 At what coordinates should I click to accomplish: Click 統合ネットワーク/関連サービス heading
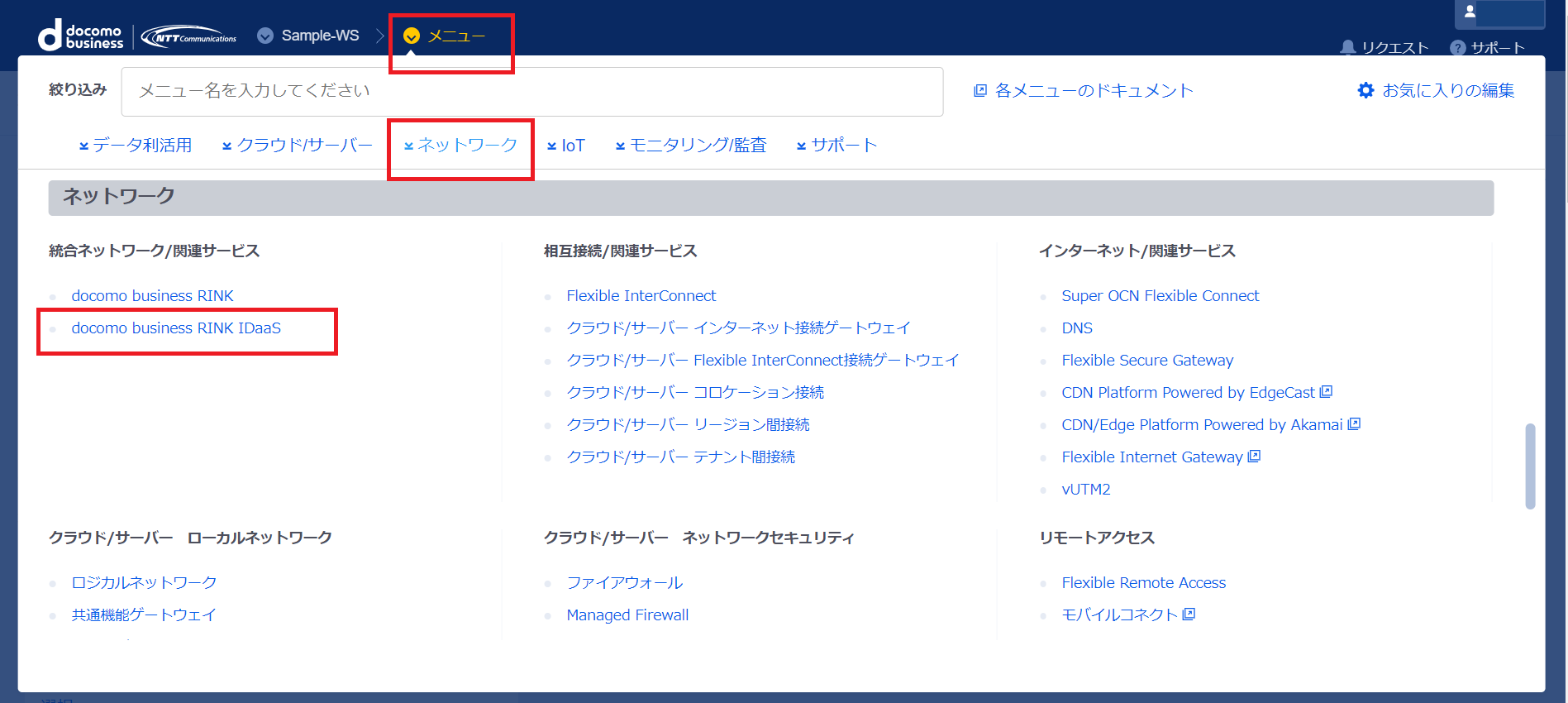click(x=155, y=251)
